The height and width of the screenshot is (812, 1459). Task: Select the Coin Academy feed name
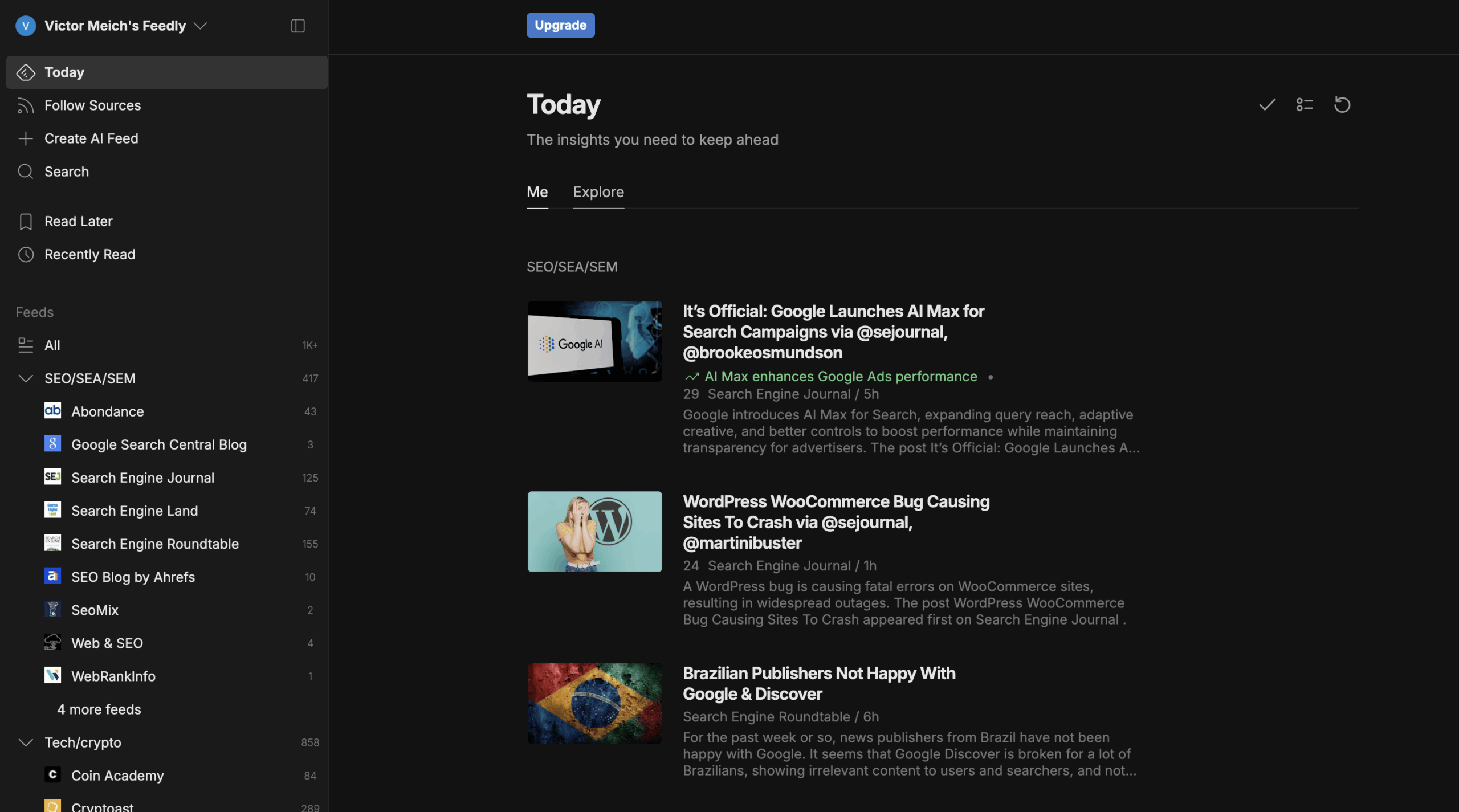[x=117, y=776]
